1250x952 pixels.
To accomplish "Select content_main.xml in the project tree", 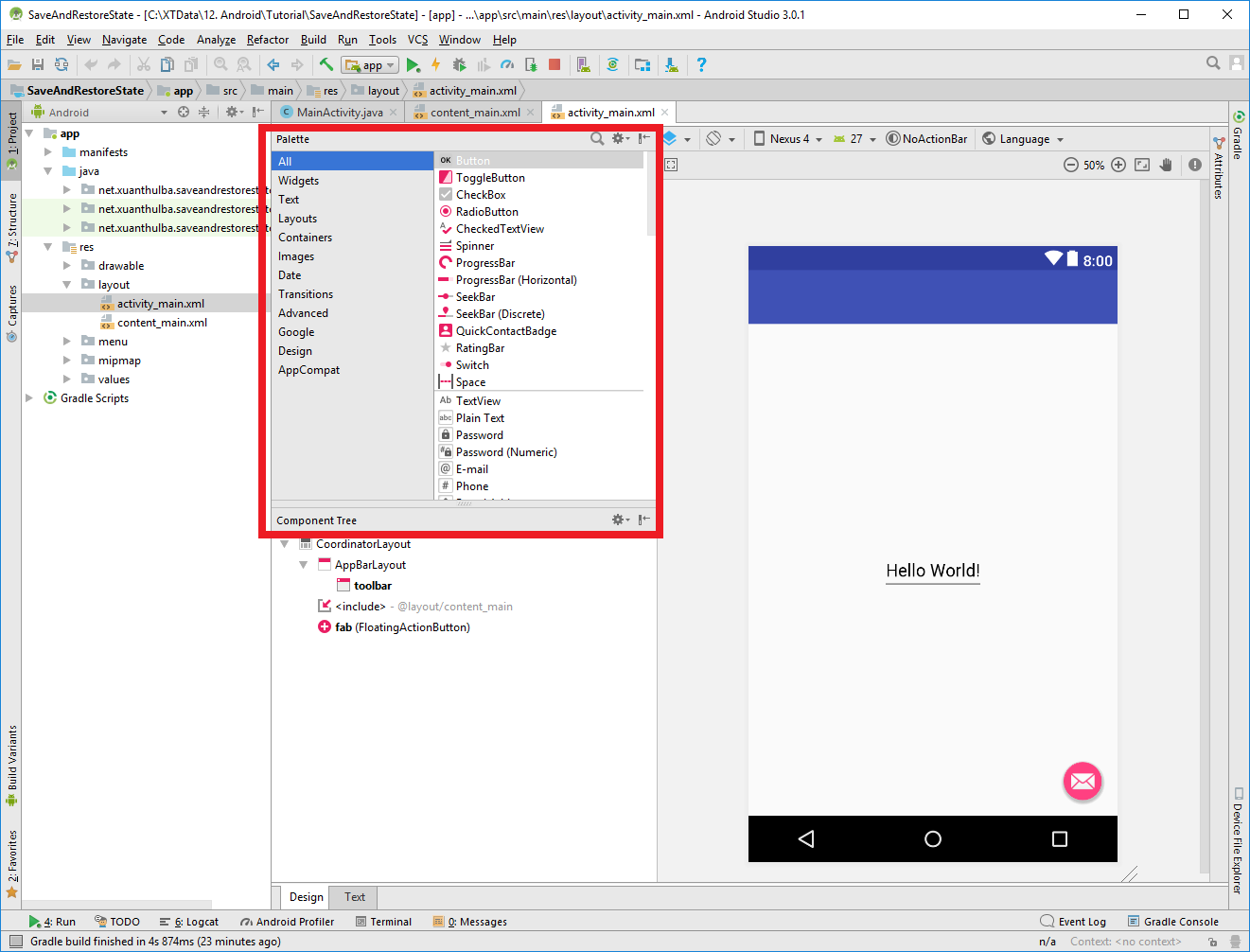I will click(162, 322).
